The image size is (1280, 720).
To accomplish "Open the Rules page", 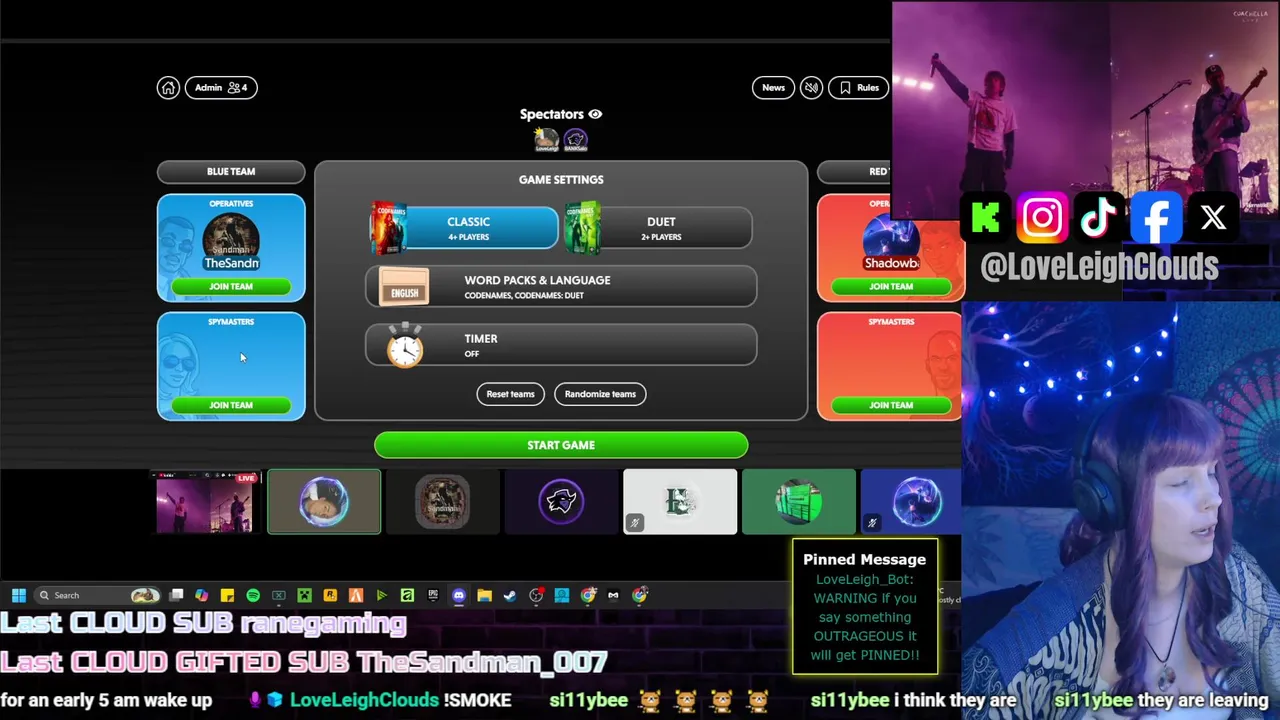I will (859, 88).
